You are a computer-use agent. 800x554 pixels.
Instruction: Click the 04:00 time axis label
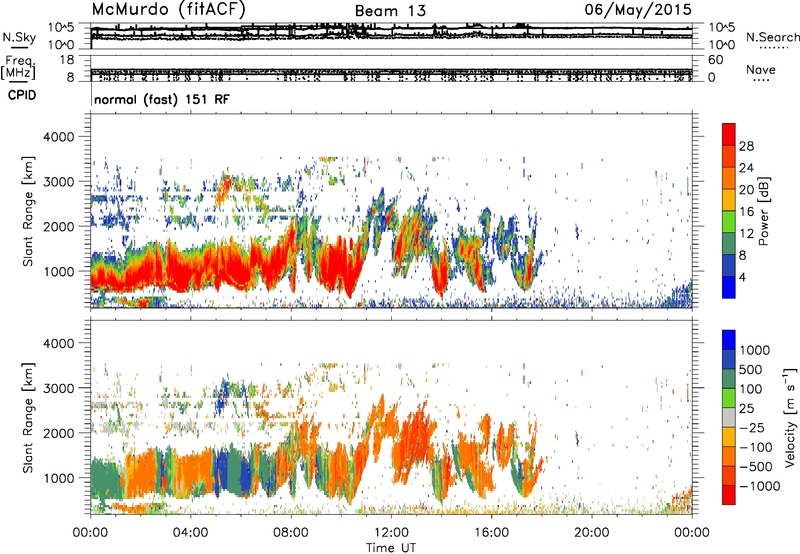[x=190, y=533]
